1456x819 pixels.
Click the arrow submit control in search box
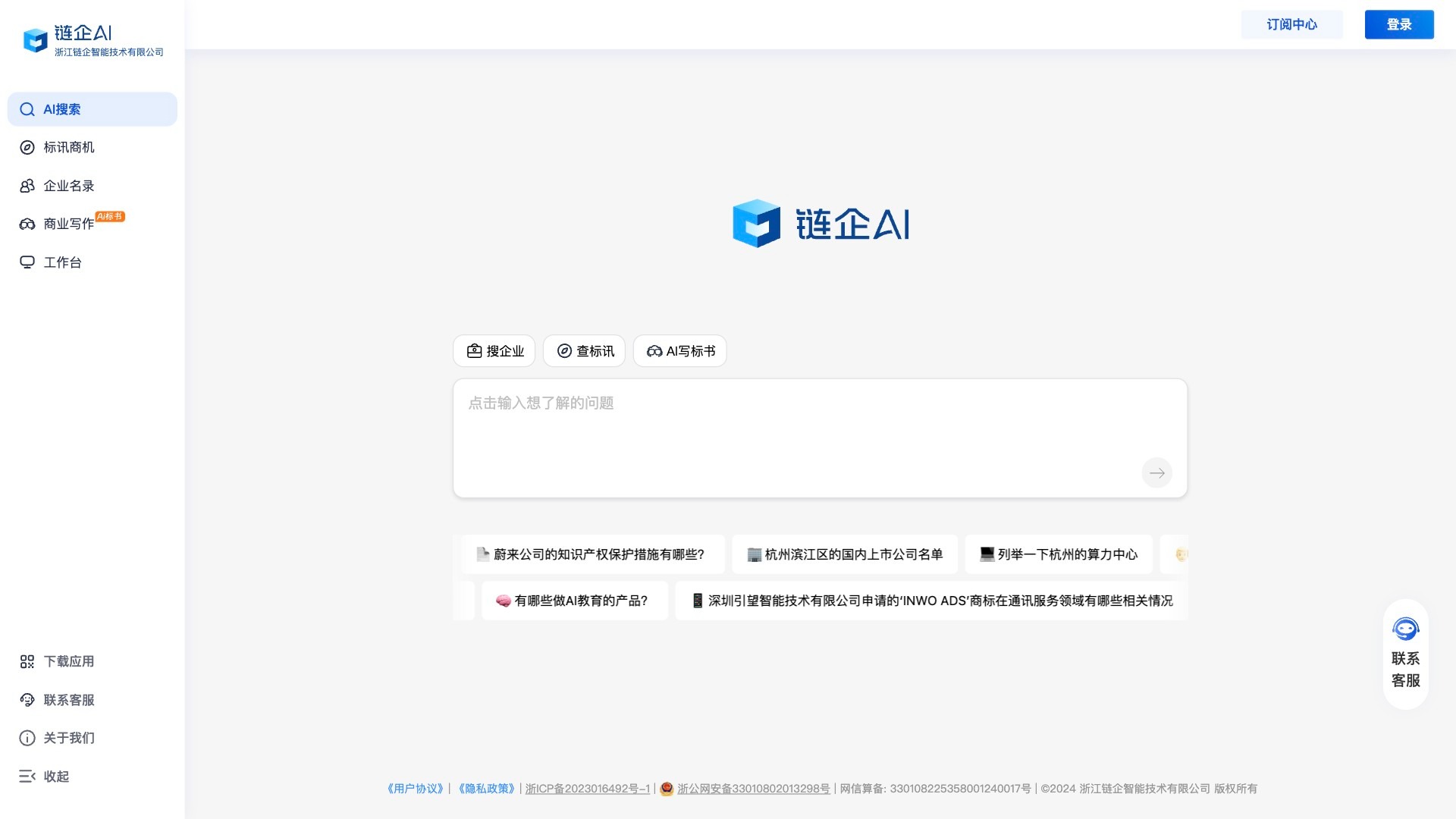click(1156, 472)
